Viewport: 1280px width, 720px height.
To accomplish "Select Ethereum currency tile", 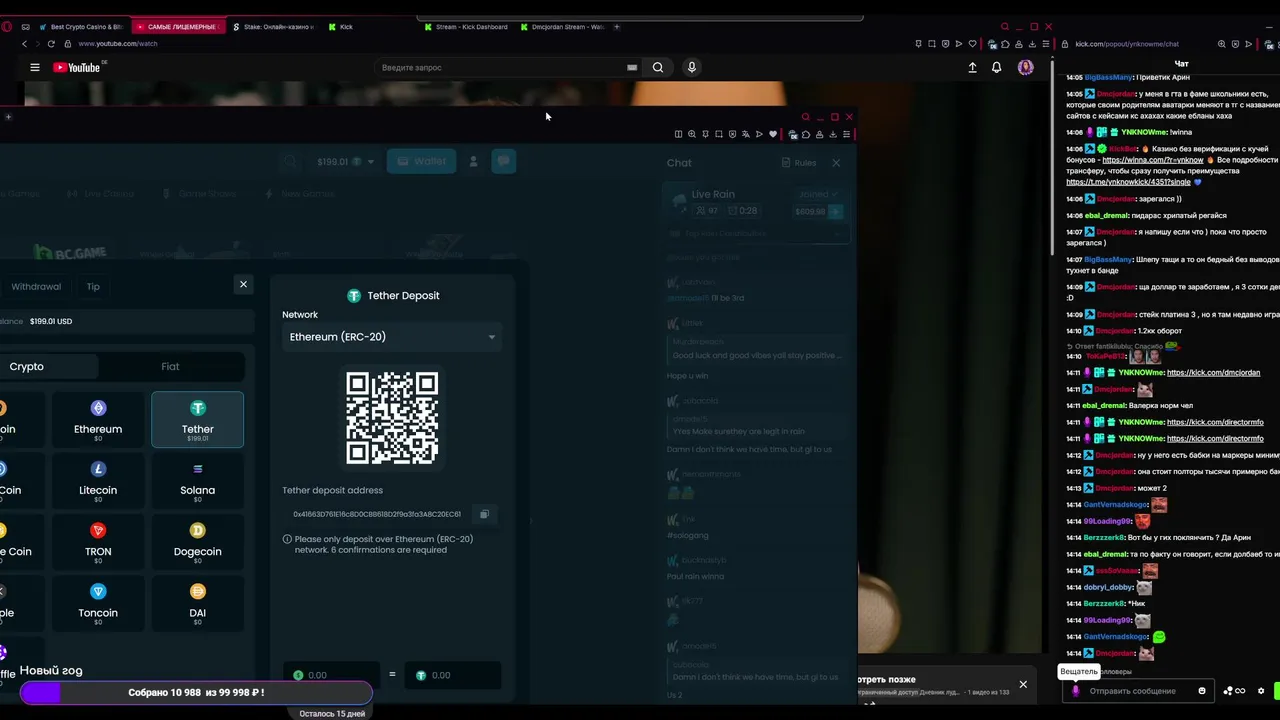I will pos(98,420).
